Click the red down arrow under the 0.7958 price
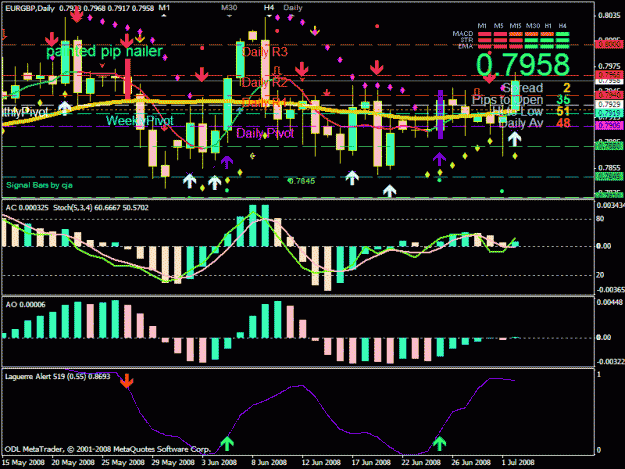 pyautogui.click(x=489, y=78)
